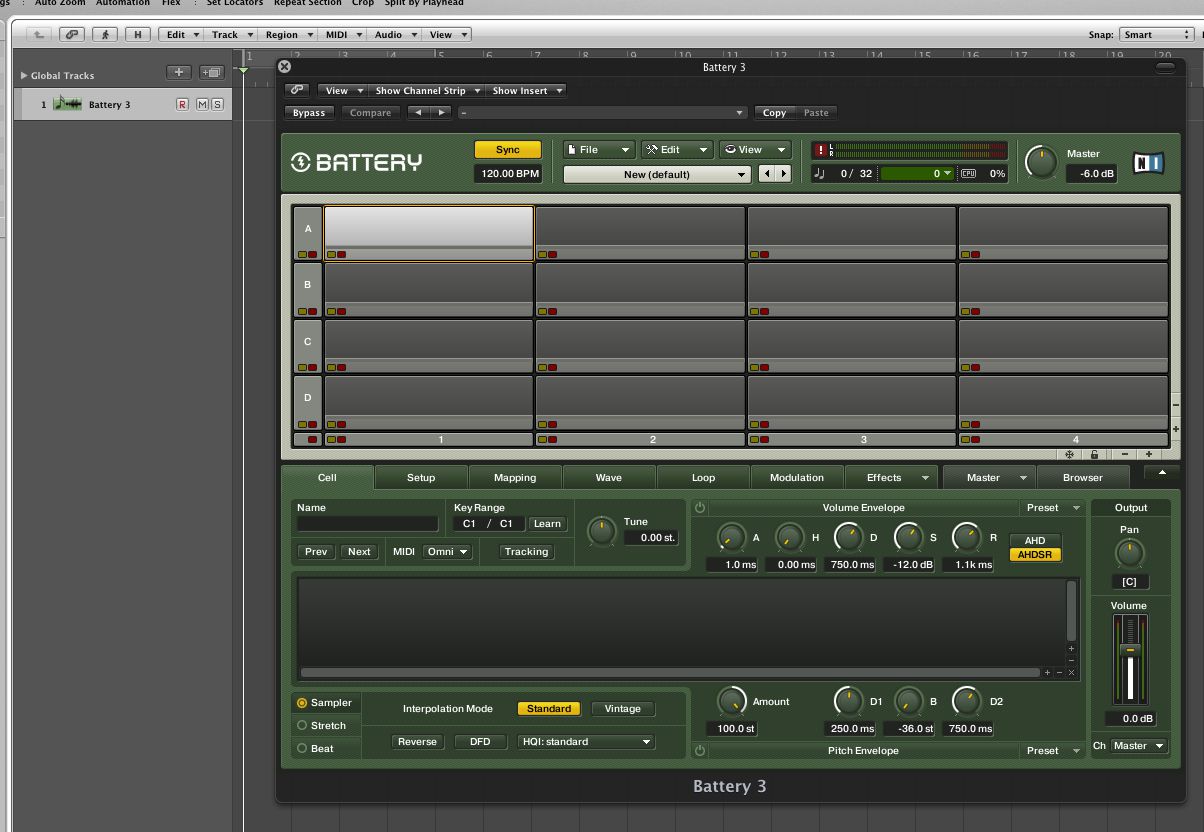1204x832 pixels.
Task: Click the Battery 3 track instrument icon
Action: tap(67, 104)
